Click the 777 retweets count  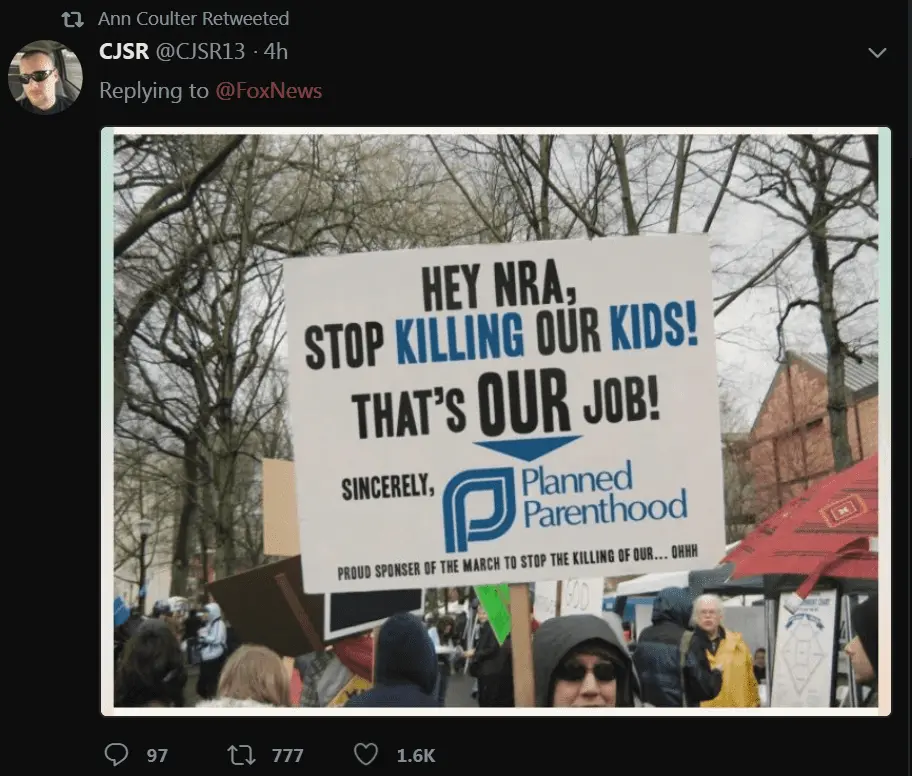click(x=287, y=756)
